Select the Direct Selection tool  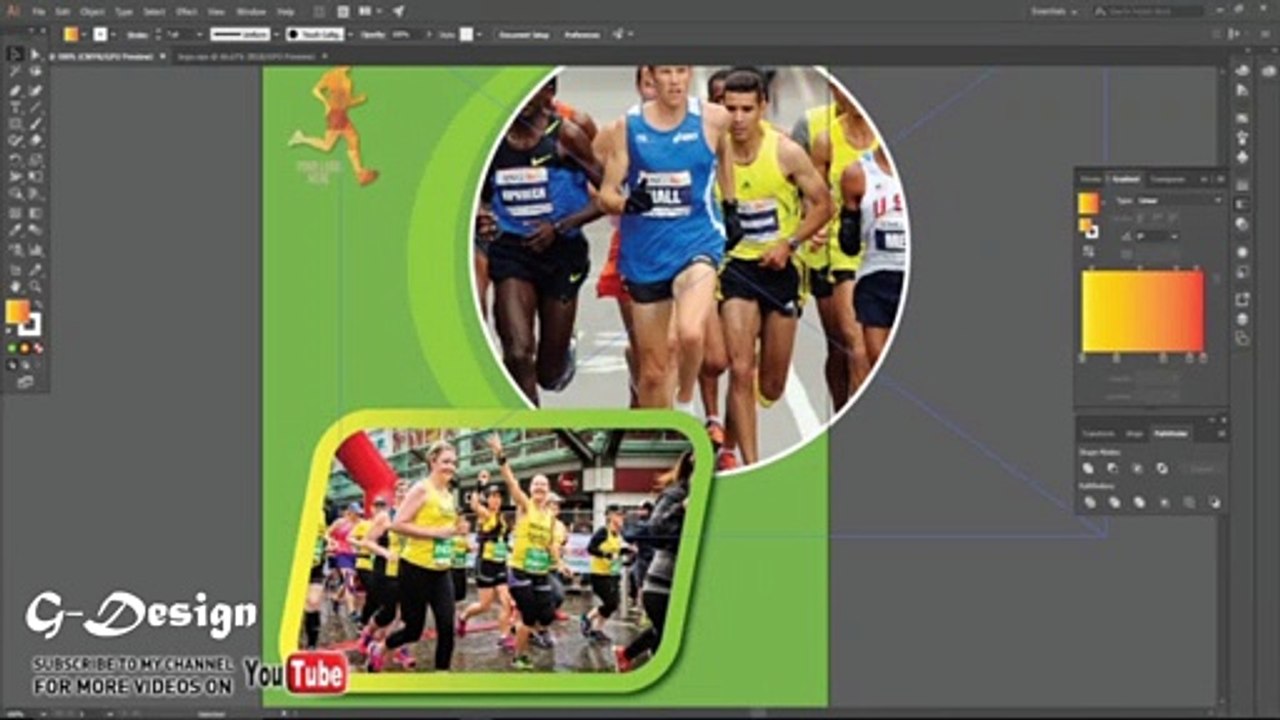pyautogui.click(x=35, y=54)
